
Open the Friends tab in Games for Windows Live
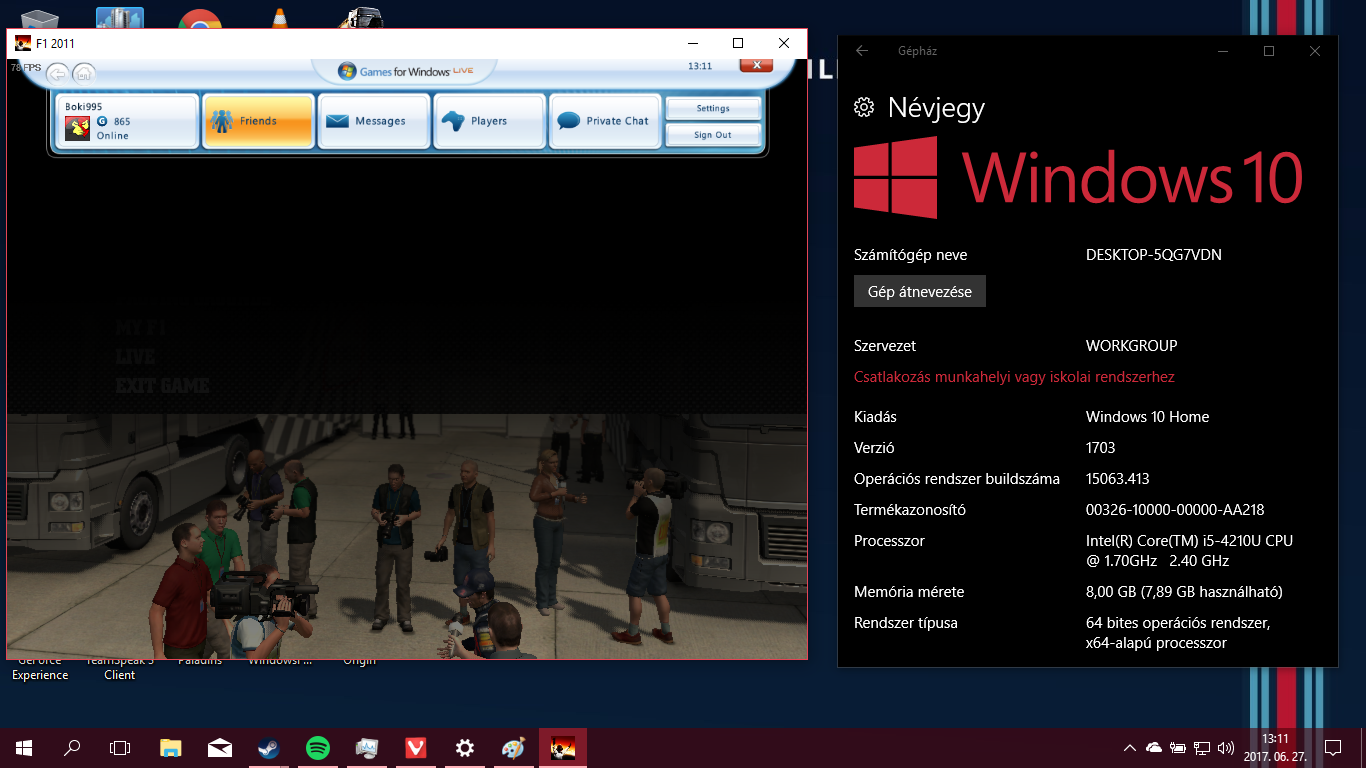258,121
